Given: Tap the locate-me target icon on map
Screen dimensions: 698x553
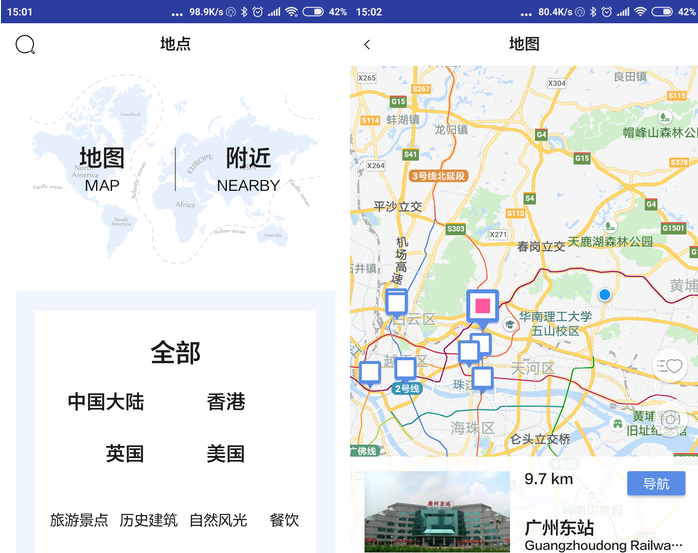Looking at the screenshot, I should point(670,419).
